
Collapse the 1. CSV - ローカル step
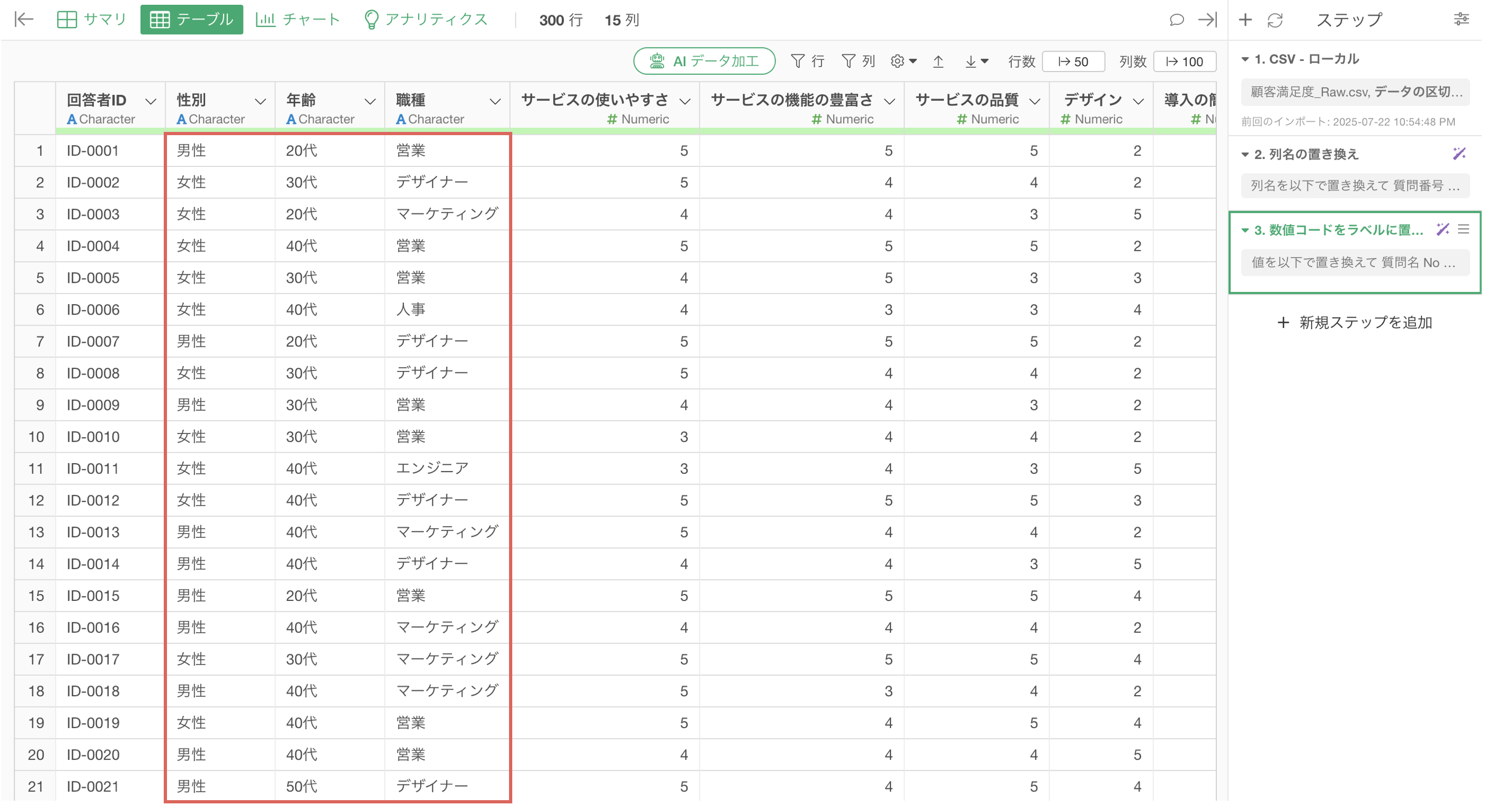(x=1245, y=59)
